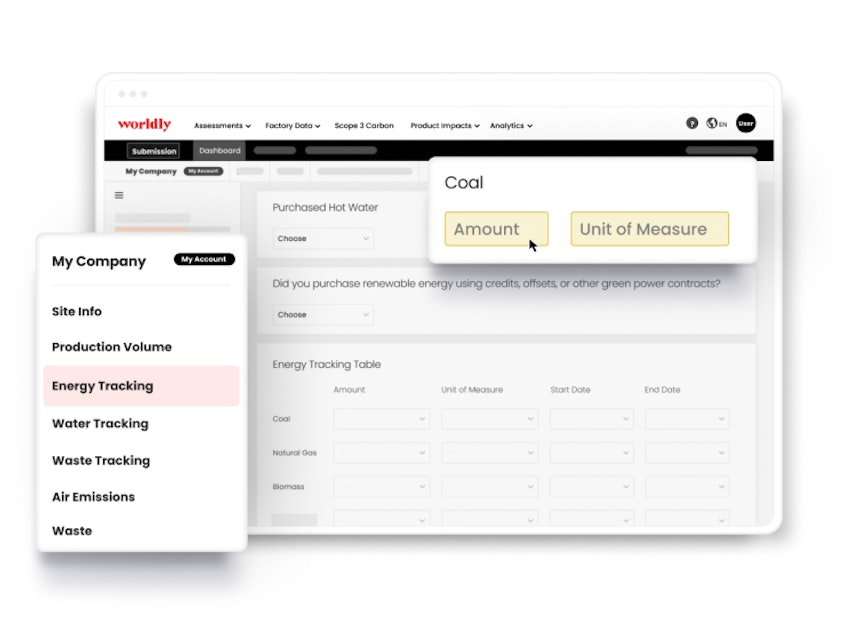Open the Purchased Hot Water Choose dropdown
Screen dimensions: 857x640
pos(322,238)
